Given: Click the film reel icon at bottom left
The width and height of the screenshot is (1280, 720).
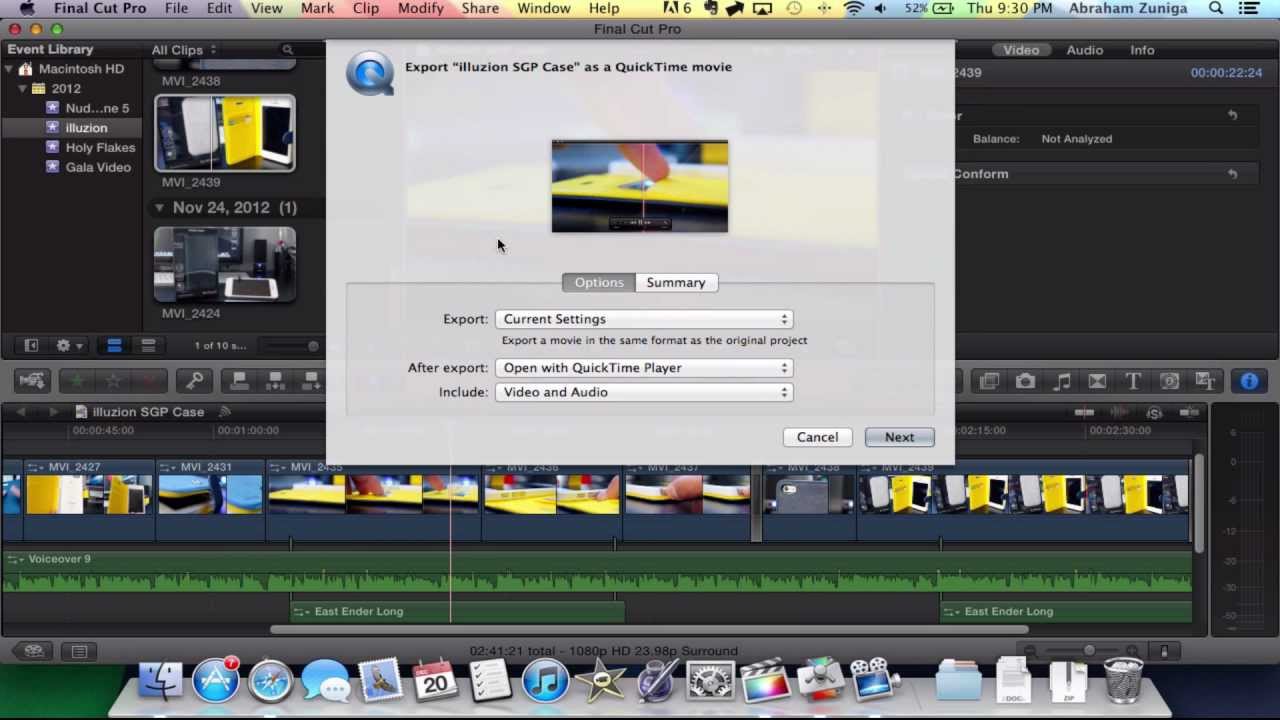Looking at the screenshot, I should click(x=33, y=652).
